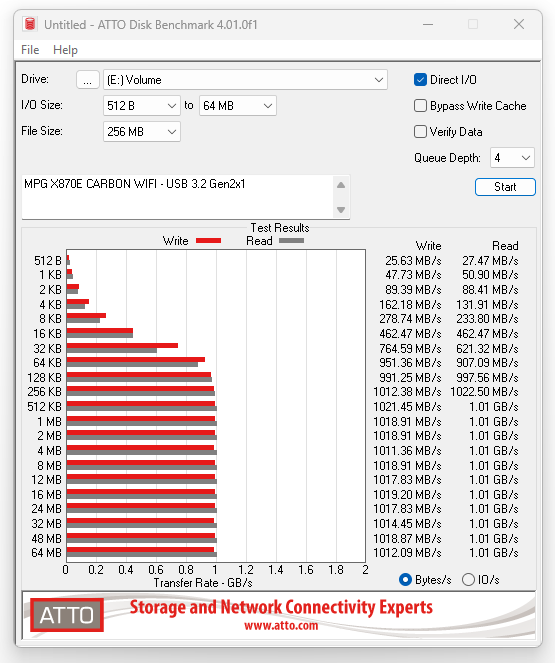Open the File menu
This screenshot has height=663, width=555.
click(x=30, y=50)
